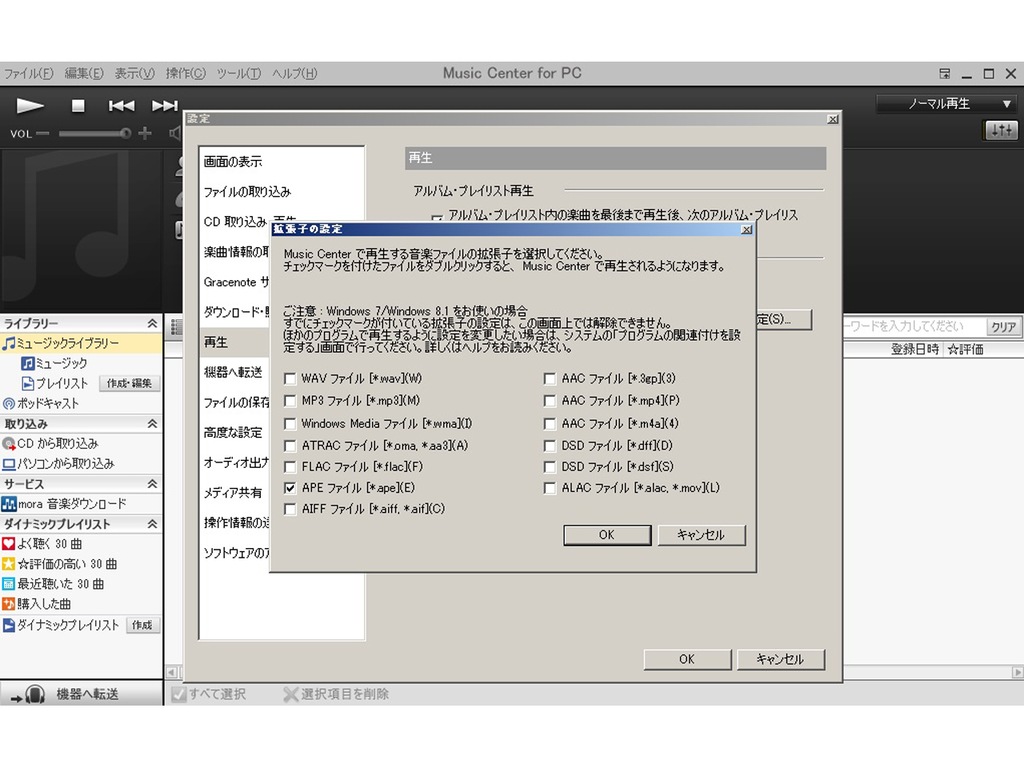1024x768 pixels.
Task: Sort by the 登録日時 column header
Action: pos(915,349)
